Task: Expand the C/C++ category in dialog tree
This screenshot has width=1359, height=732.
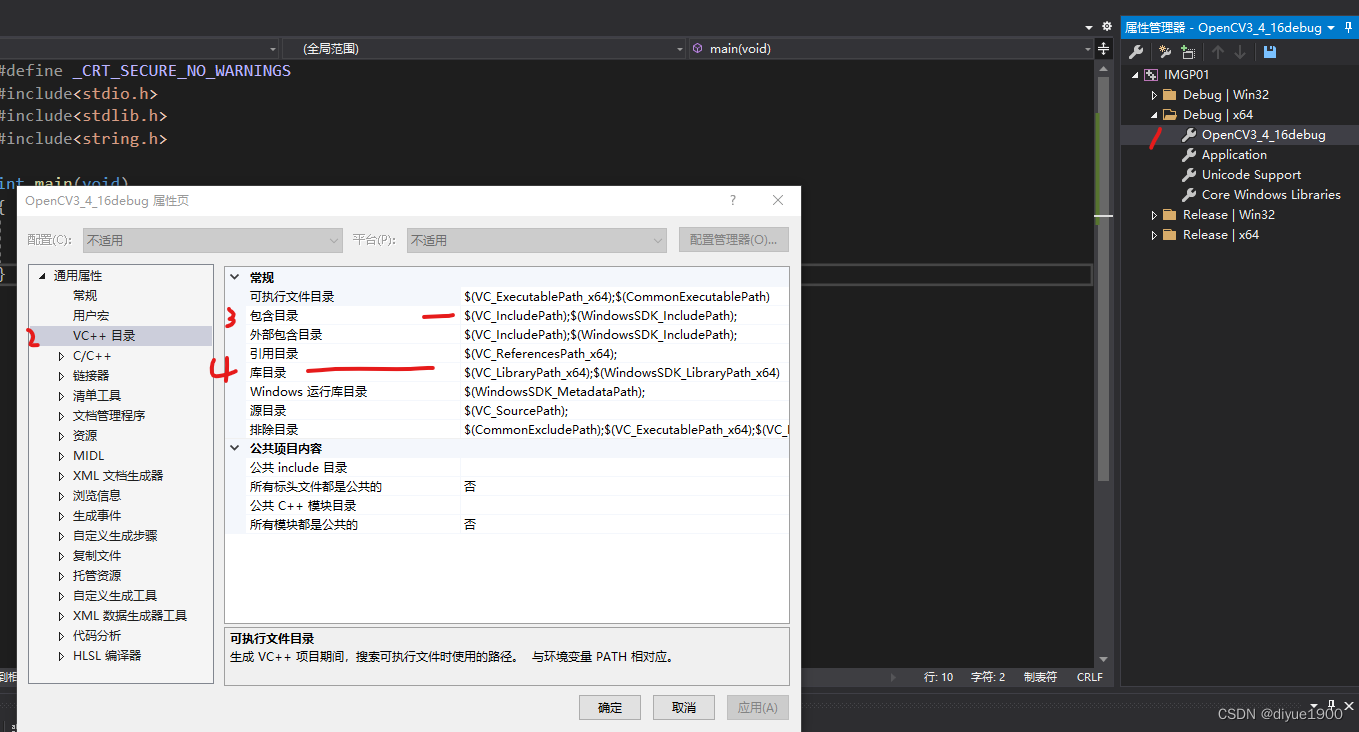Action: click(x=61, y=356)
